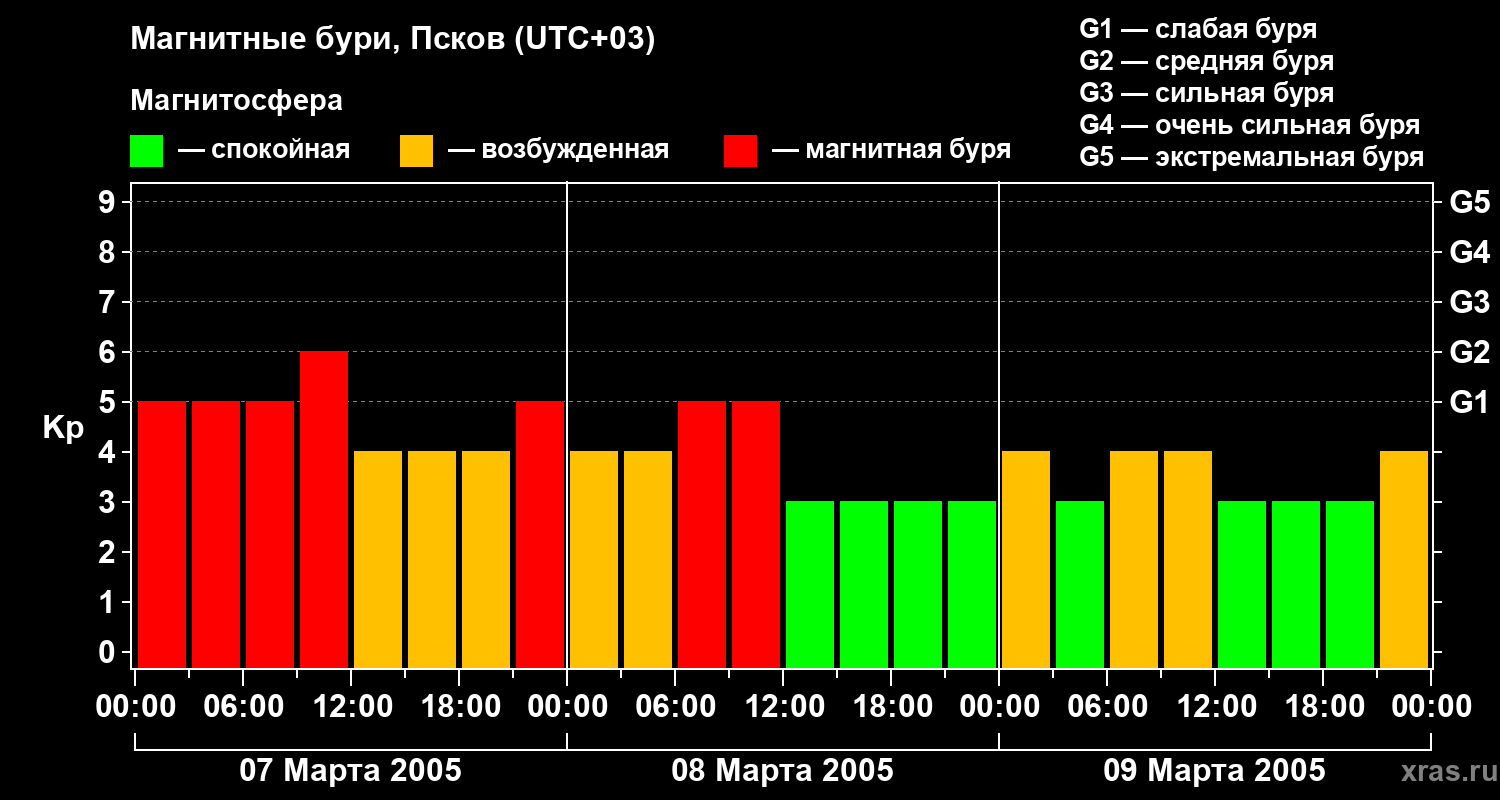Select the first yellow bar on 09 March
Image resolution: width=1500 pixels, height=800 pixels.
point(1026,559)
